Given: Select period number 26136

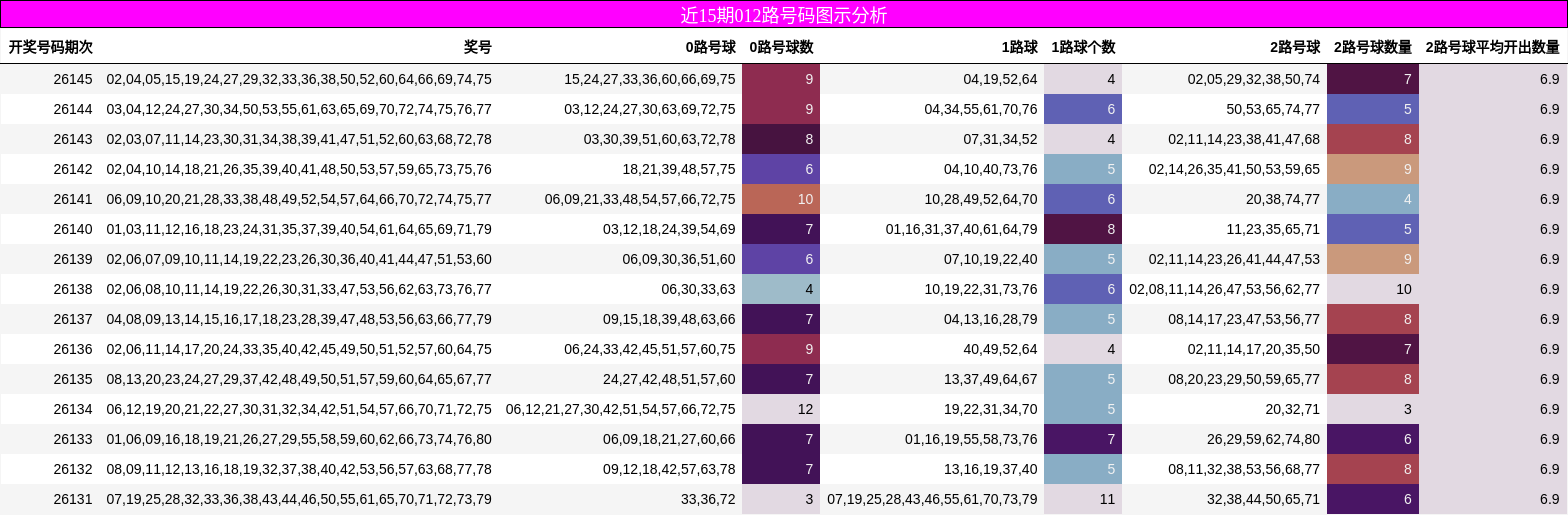Looking at the screenshot, I should pos(72,349).
